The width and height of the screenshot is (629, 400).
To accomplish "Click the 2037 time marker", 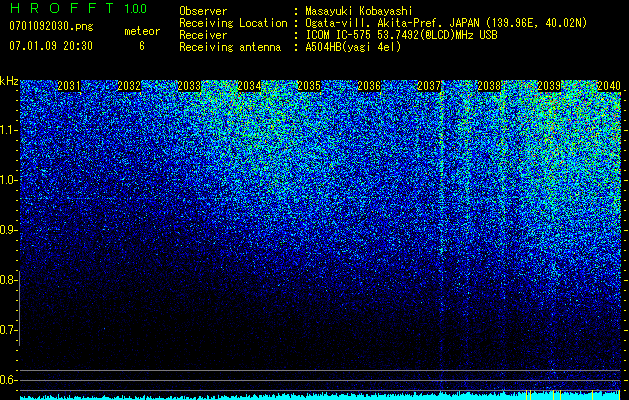I will tap(429, 86).
